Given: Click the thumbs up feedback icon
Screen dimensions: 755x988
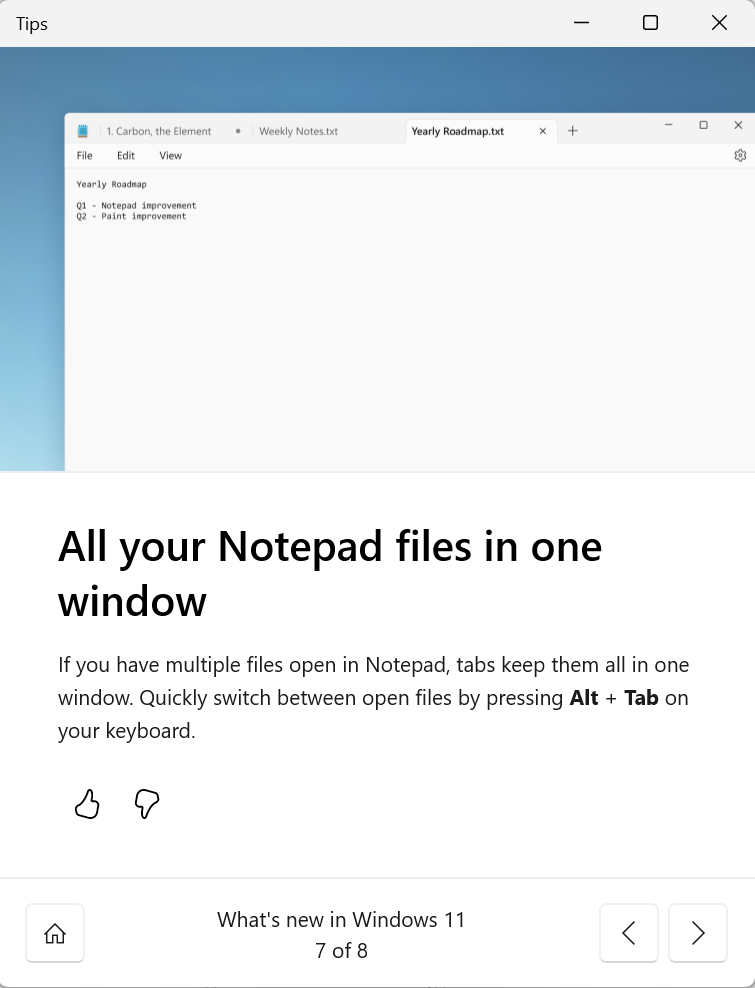Looking at the screenshot, I should (x=87, y=804).
